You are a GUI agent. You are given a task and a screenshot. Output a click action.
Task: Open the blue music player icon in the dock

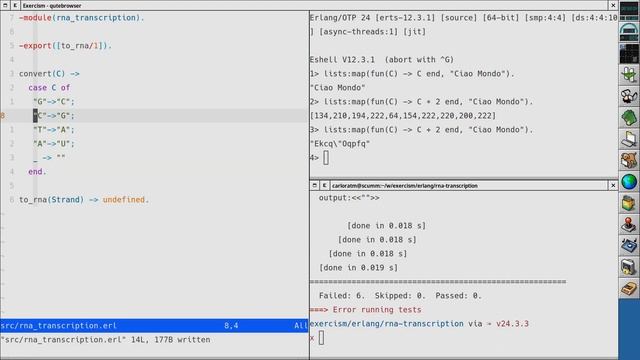click(629, 245)
